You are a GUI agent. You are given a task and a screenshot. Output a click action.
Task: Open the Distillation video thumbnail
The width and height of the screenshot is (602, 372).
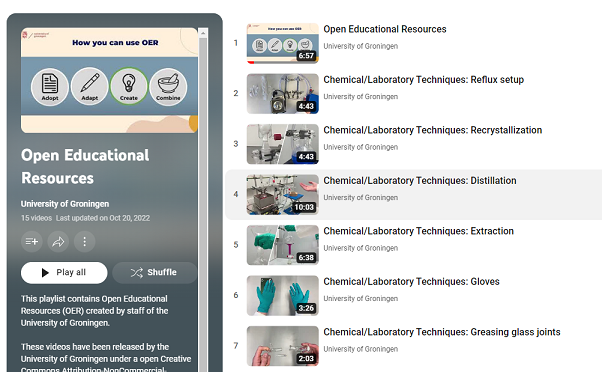283,195
